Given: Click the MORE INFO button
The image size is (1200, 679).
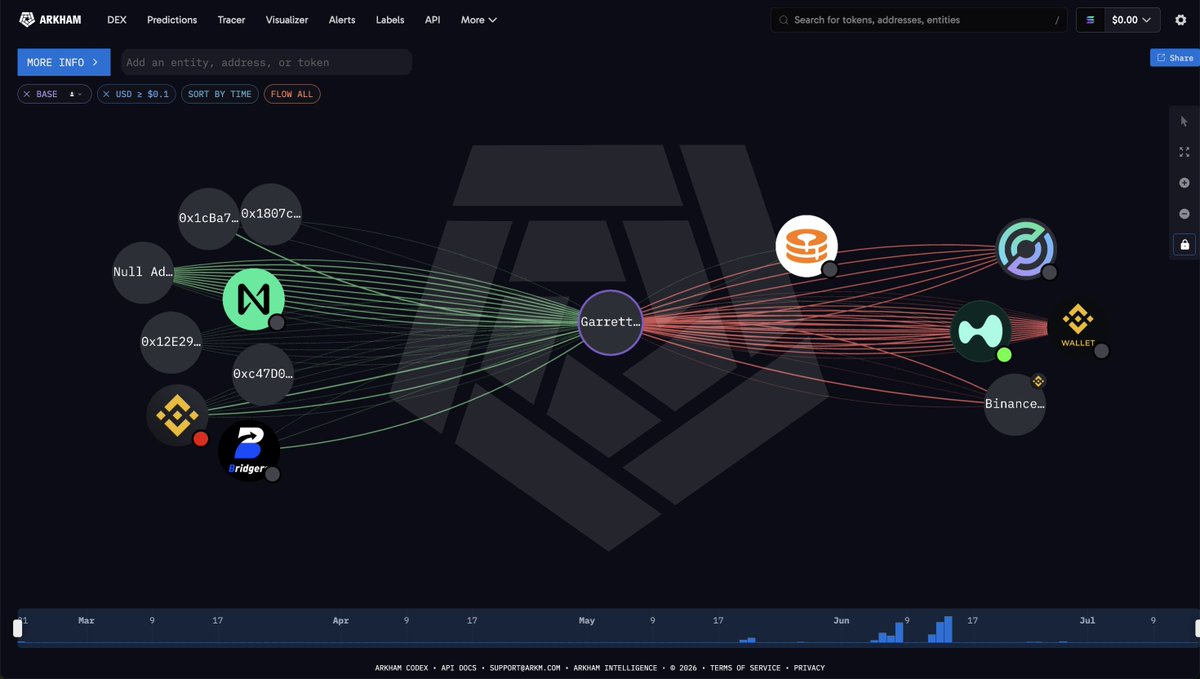Looking at the screenshot, I should coord(64,62).
